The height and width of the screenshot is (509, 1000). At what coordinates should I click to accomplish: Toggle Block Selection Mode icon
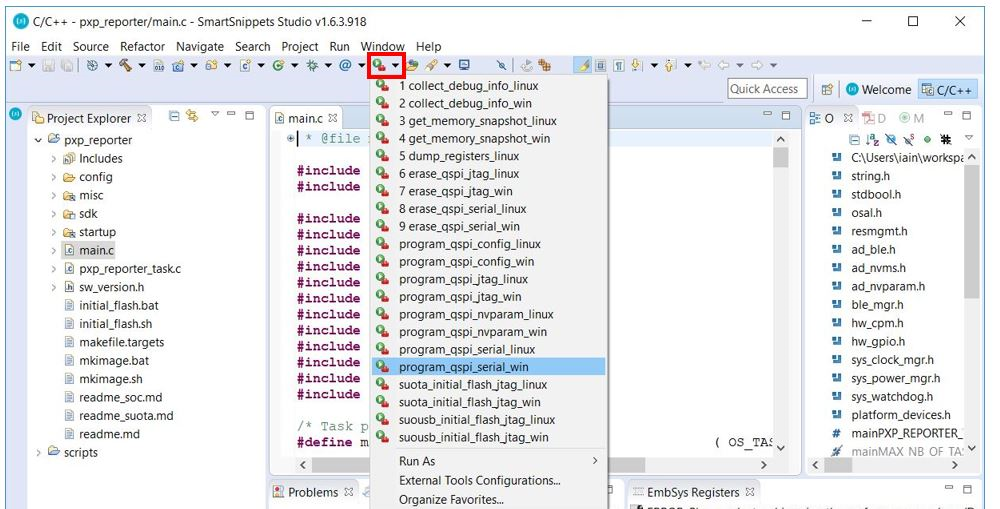[601, 65]
